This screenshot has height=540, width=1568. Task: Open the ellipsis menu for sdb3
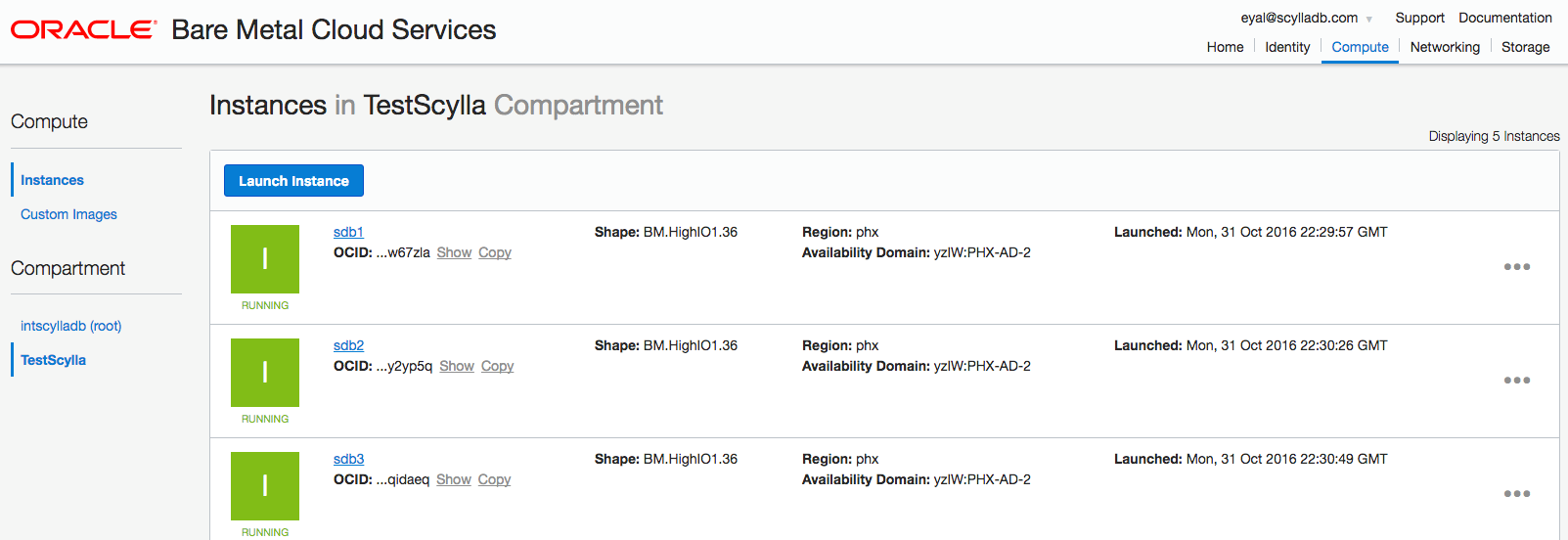pos(1517,494)
